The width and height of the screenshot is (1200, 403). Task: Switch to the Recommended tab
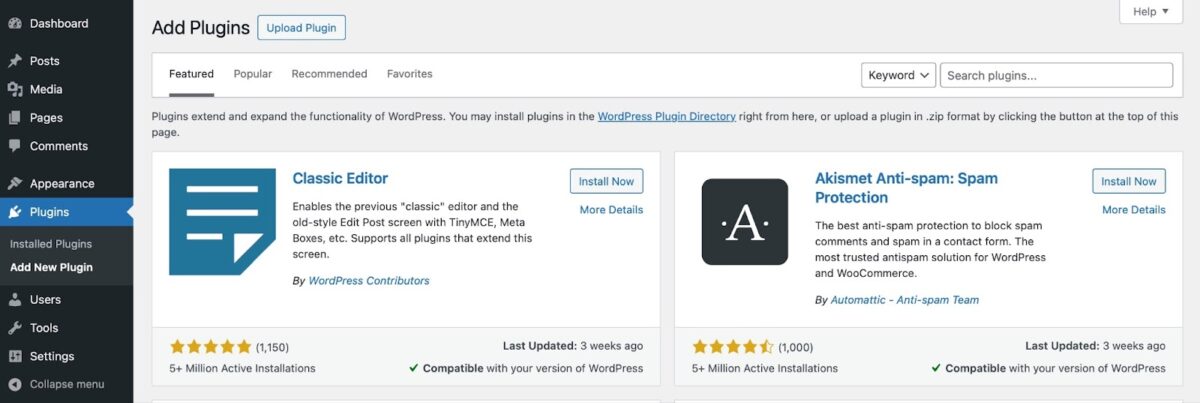click(329, 74)
